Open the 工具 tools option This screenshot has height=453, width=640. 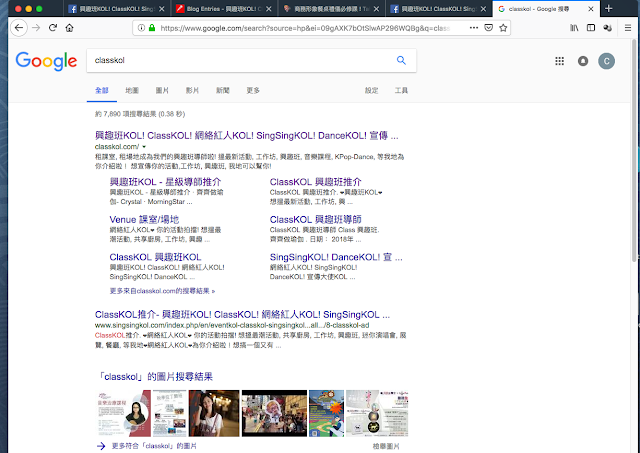pos(401,91)
